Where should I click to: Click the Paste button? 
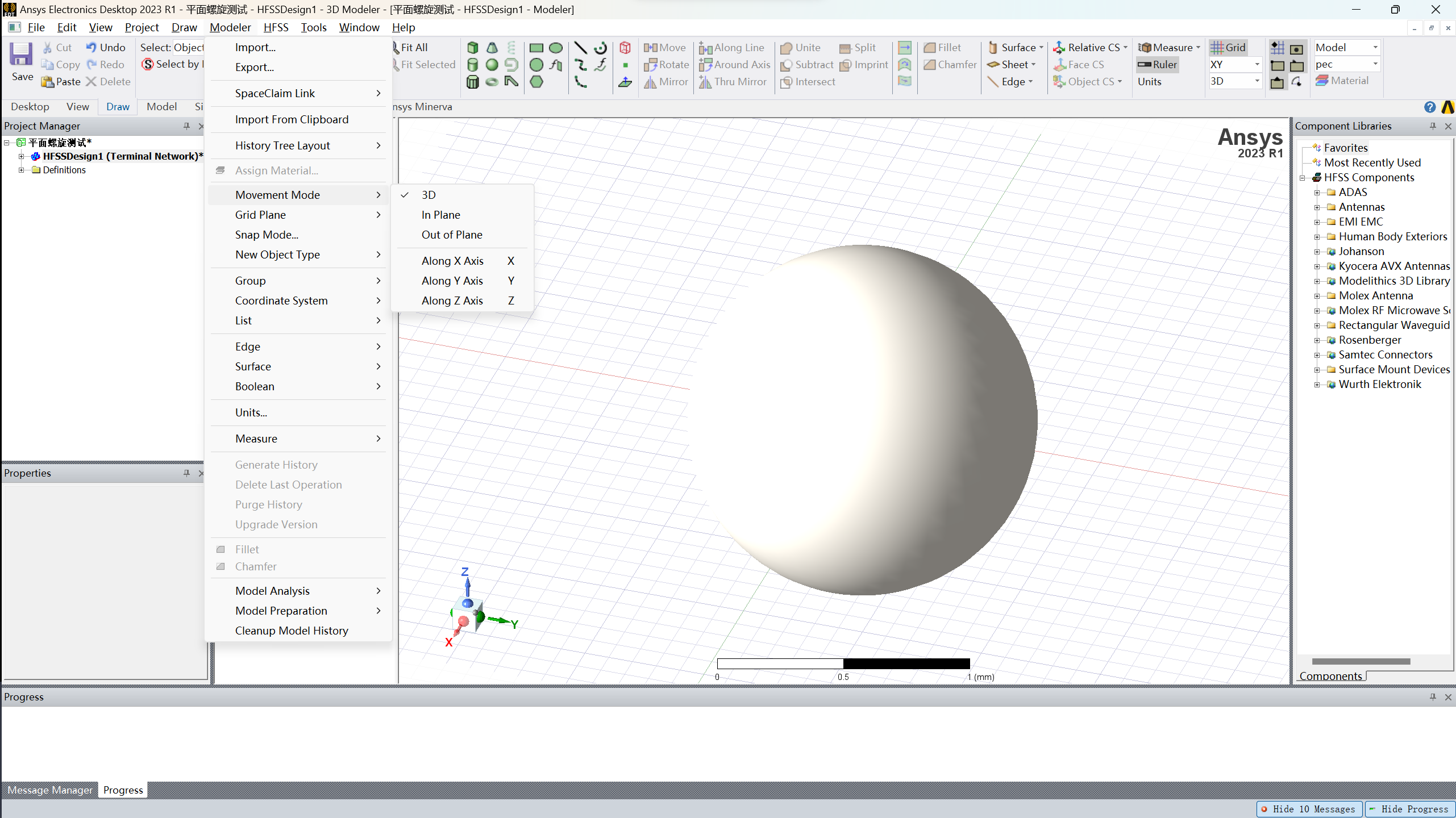click(61, 82)
